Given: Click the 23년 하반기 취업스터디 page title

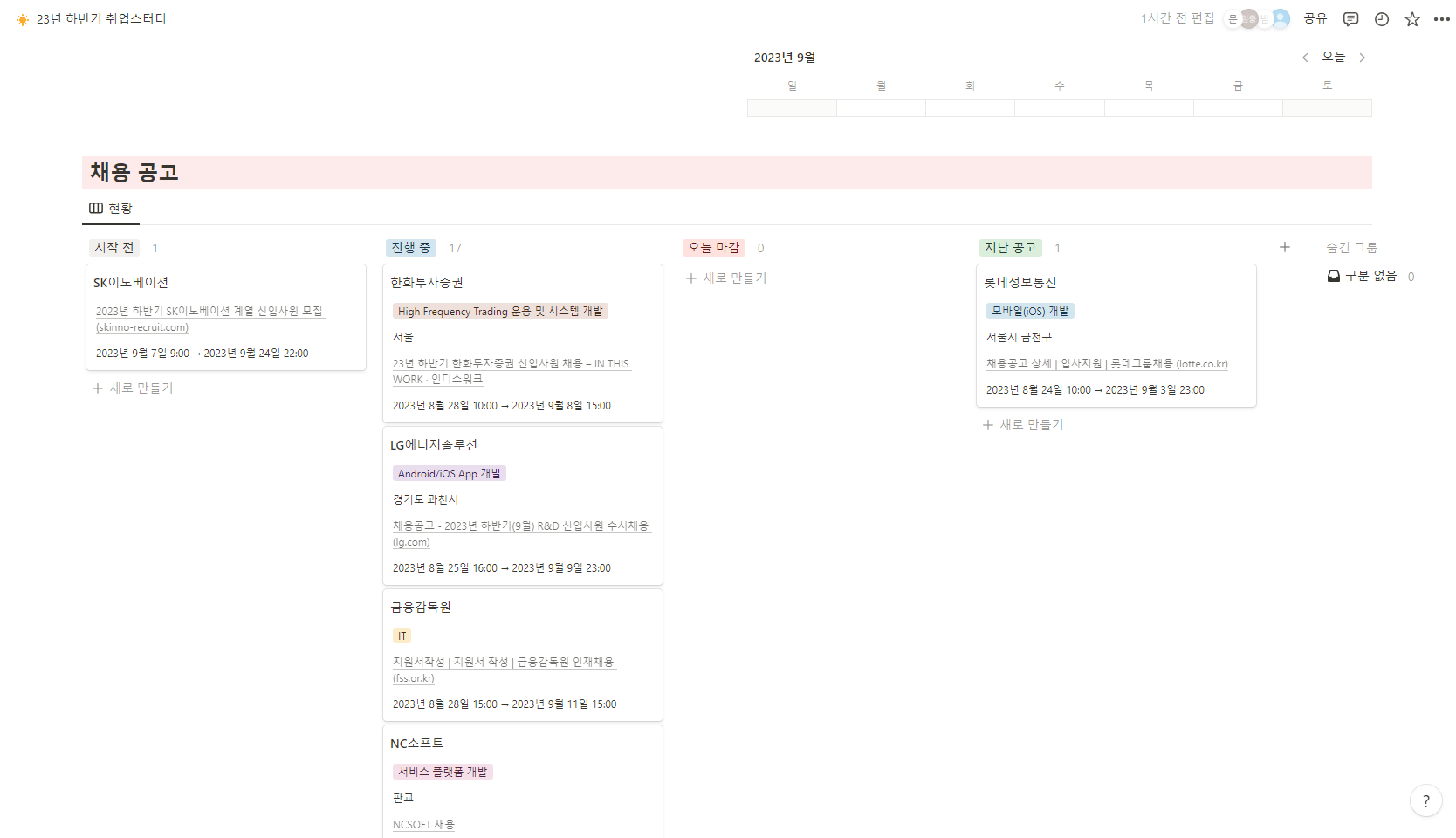Looking at the screenshot, I should click(x=101, y=19).
